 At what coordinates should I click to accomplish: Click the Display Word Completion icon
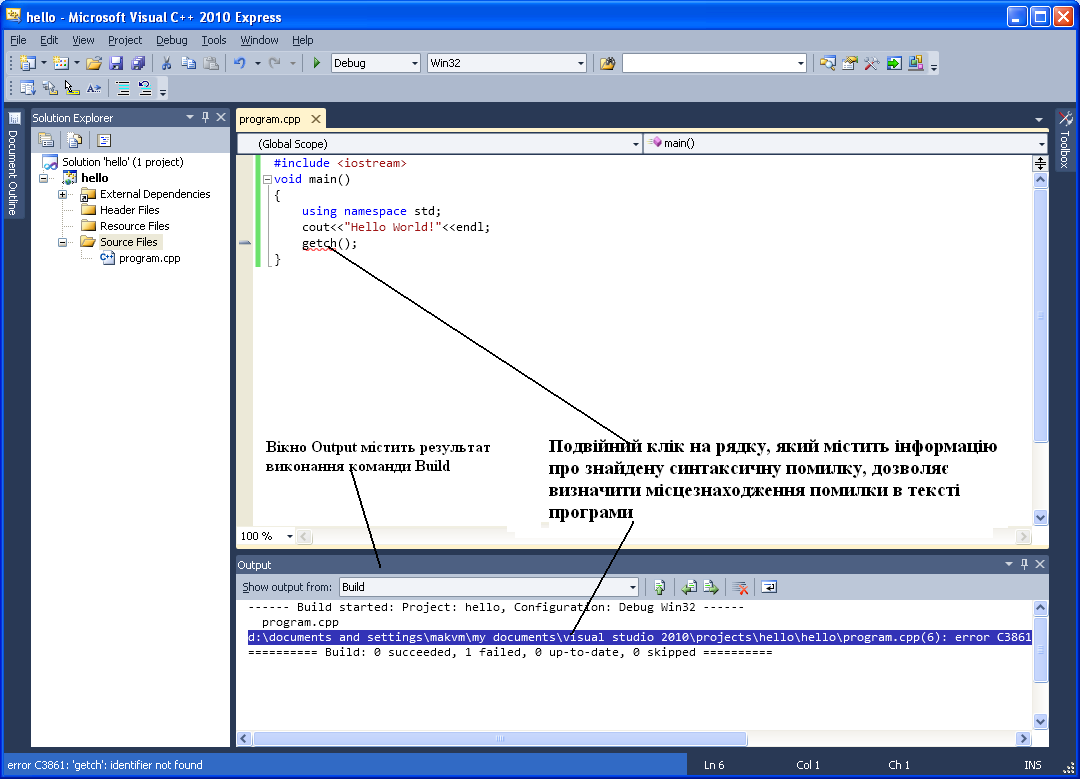(94, 88)
